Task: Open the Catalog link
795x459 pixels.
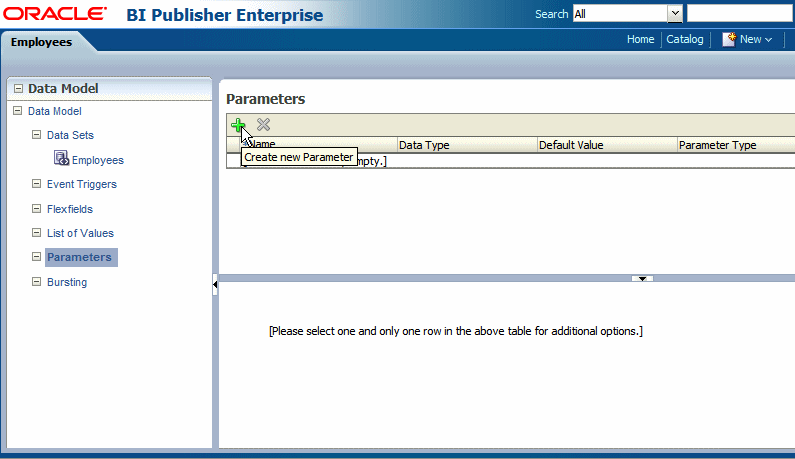Action: (684, 39)
